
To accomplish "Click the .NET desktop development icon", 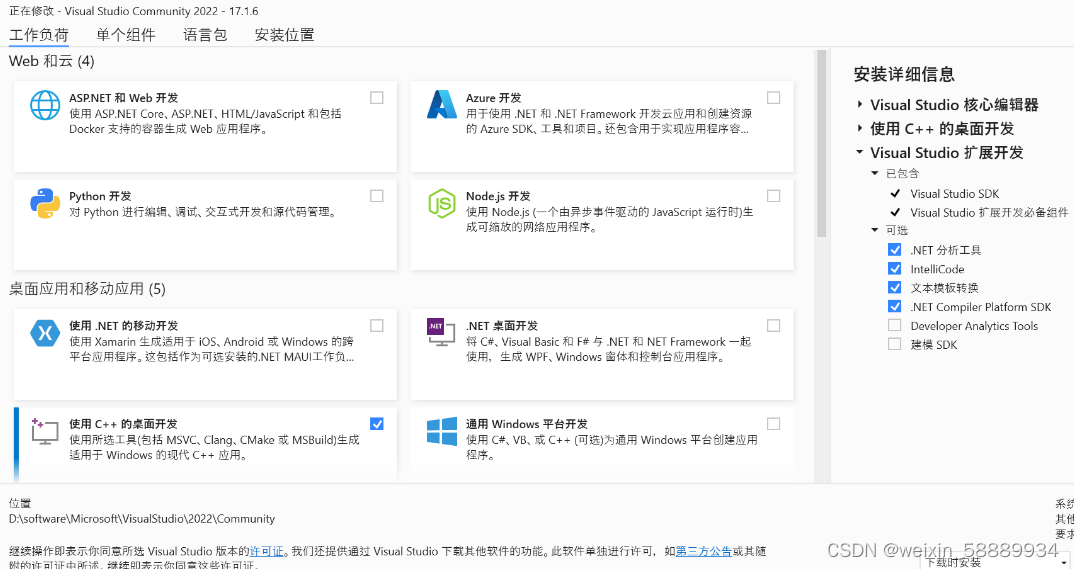I will (441, 332).
